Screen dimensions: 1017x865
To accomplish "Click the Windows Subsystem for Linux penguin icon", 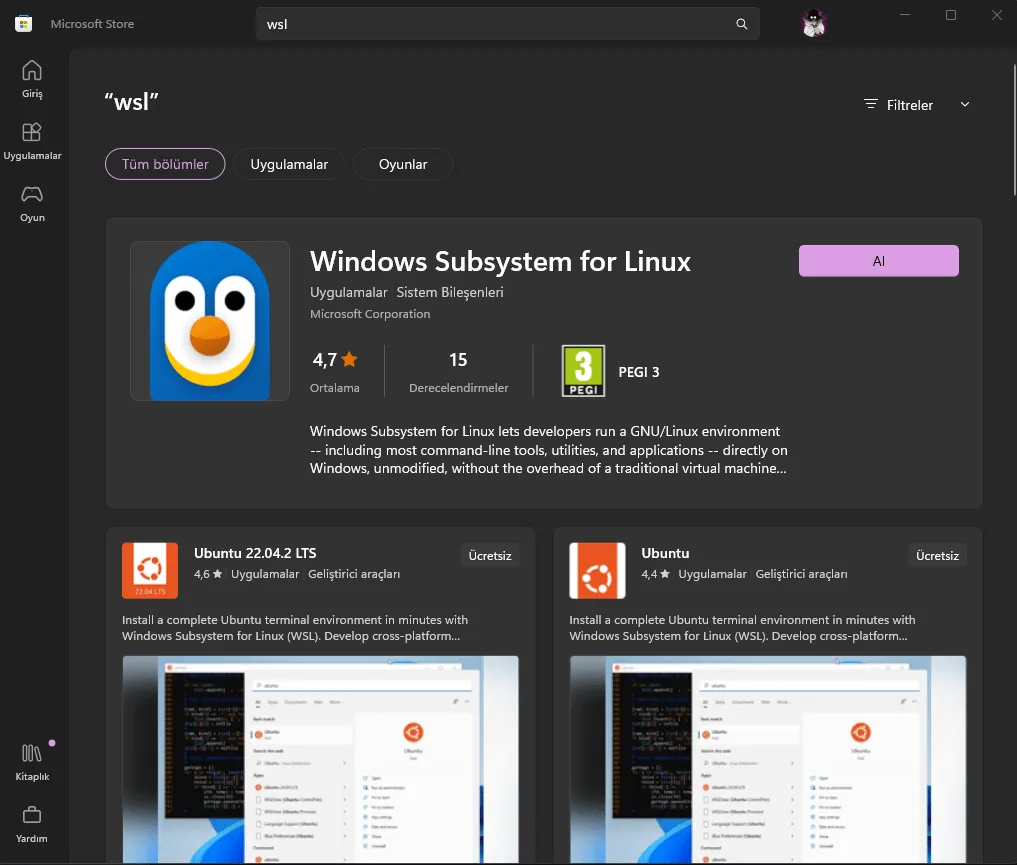I will 209,321.
